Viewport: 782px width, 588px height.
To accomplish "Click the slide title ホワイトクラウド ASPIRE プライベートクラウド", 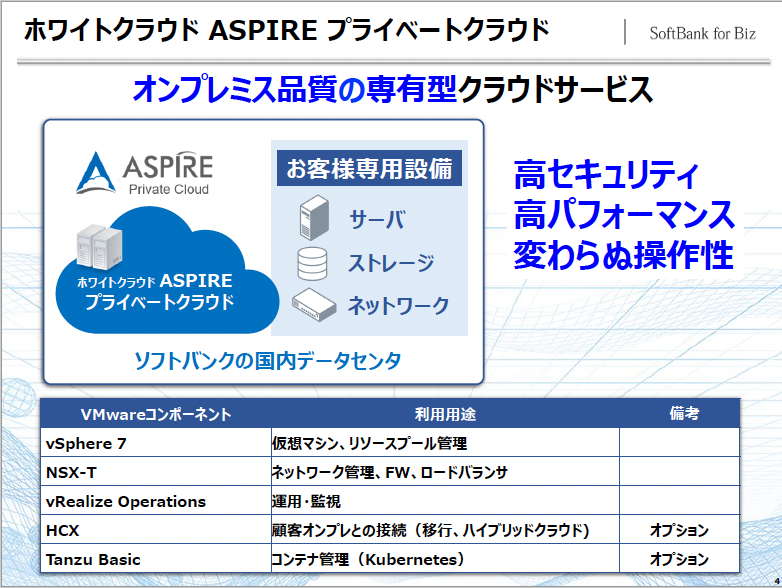I will pyautogui.click(x=286, y=30).
